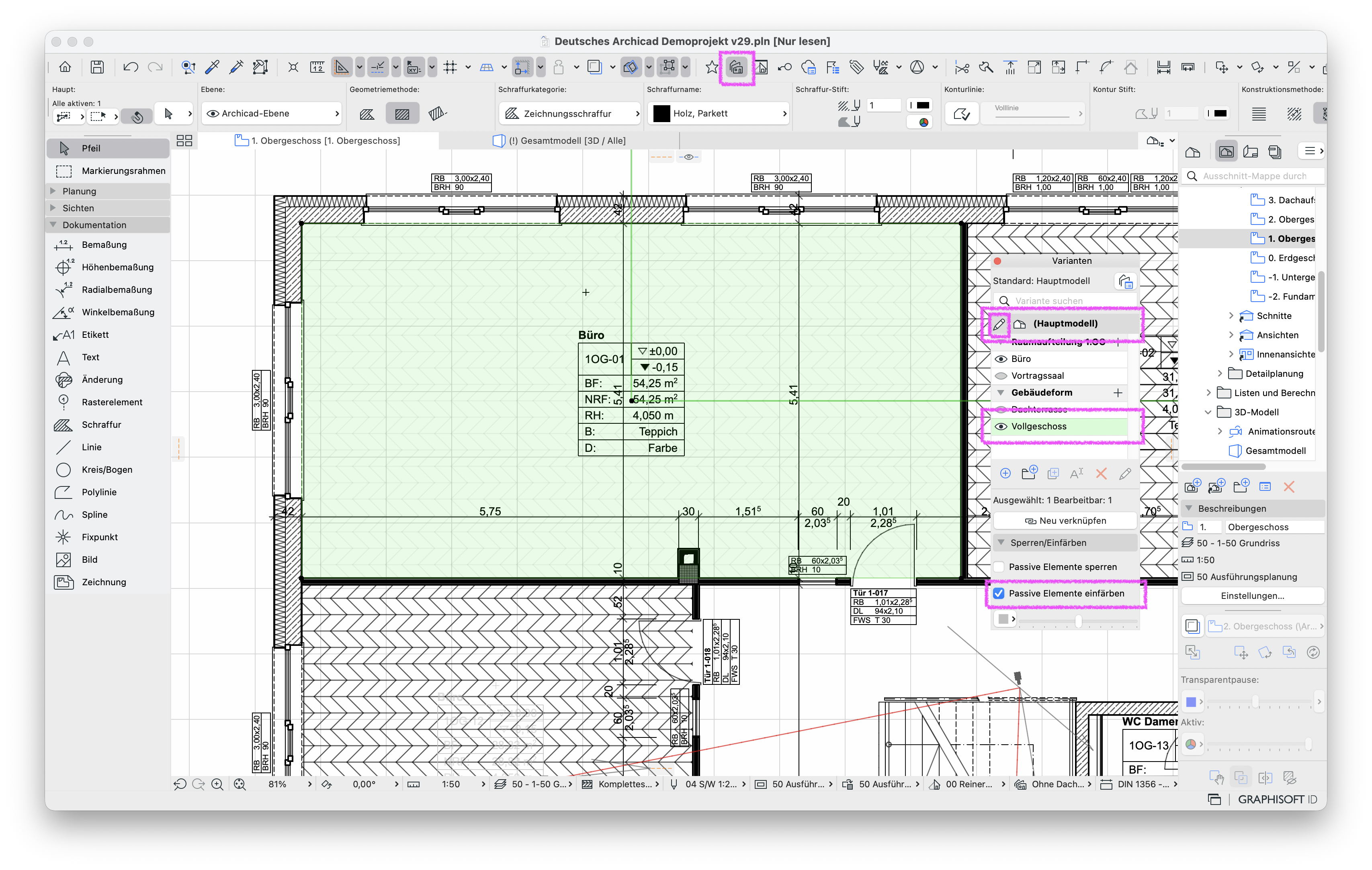The width and height of the screenshot is (1372, 870).
Task: Undo the last action
Action: (131, 67)
